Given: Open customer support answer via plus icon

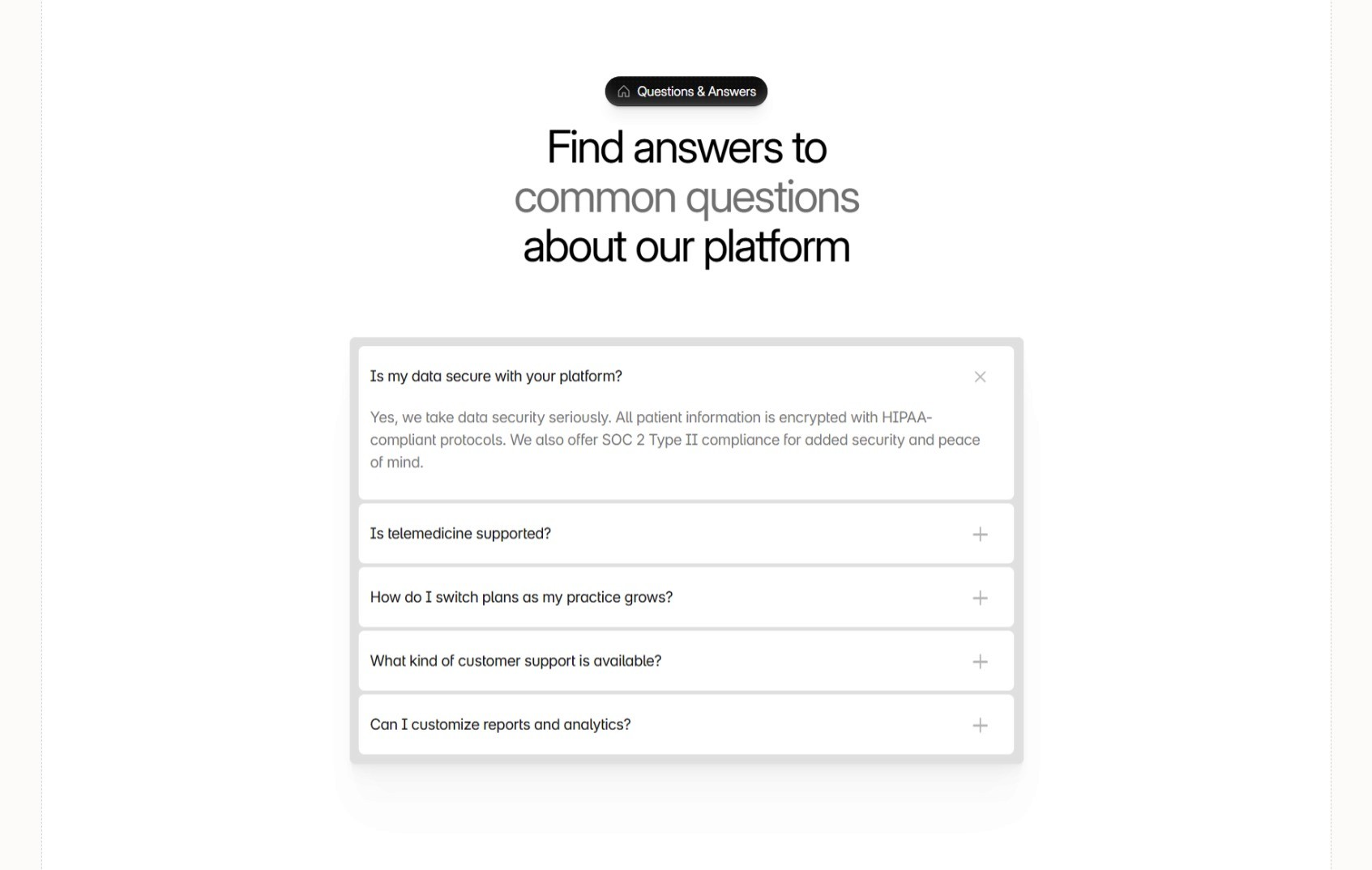Looking at the screenshot, I should [x=980, y=662].
